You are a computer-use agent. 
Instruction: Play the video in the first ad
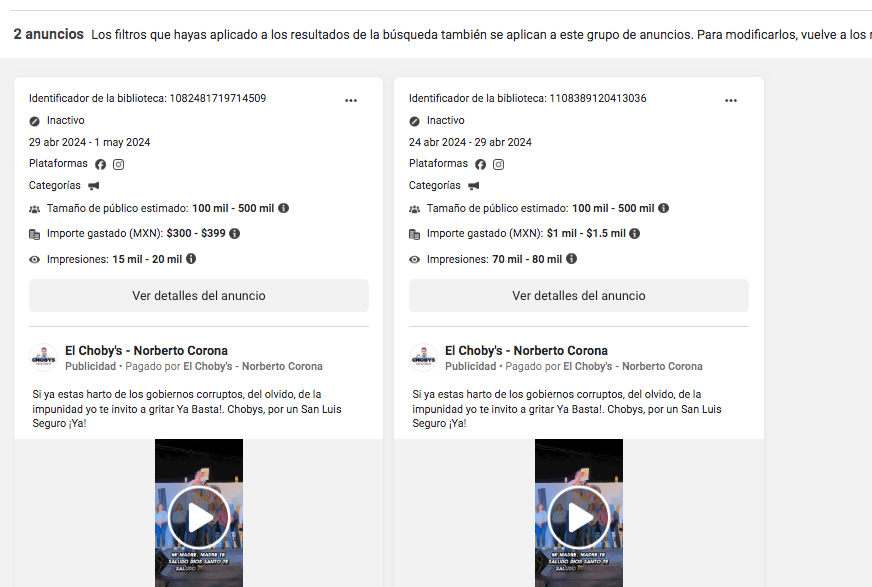[198, 517]
